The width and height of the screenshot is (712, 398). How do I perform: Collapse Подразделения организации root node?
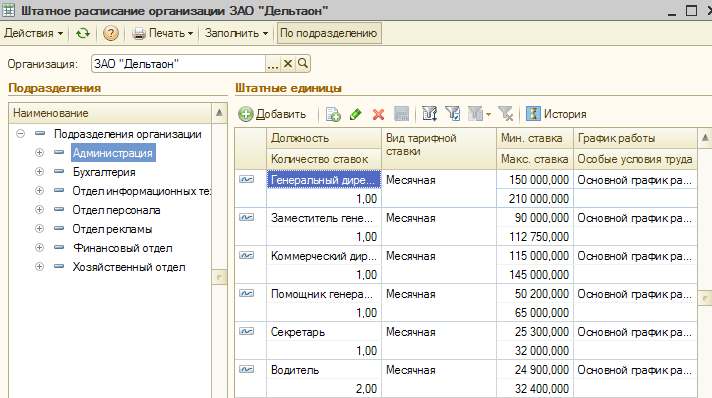(20, 134)
